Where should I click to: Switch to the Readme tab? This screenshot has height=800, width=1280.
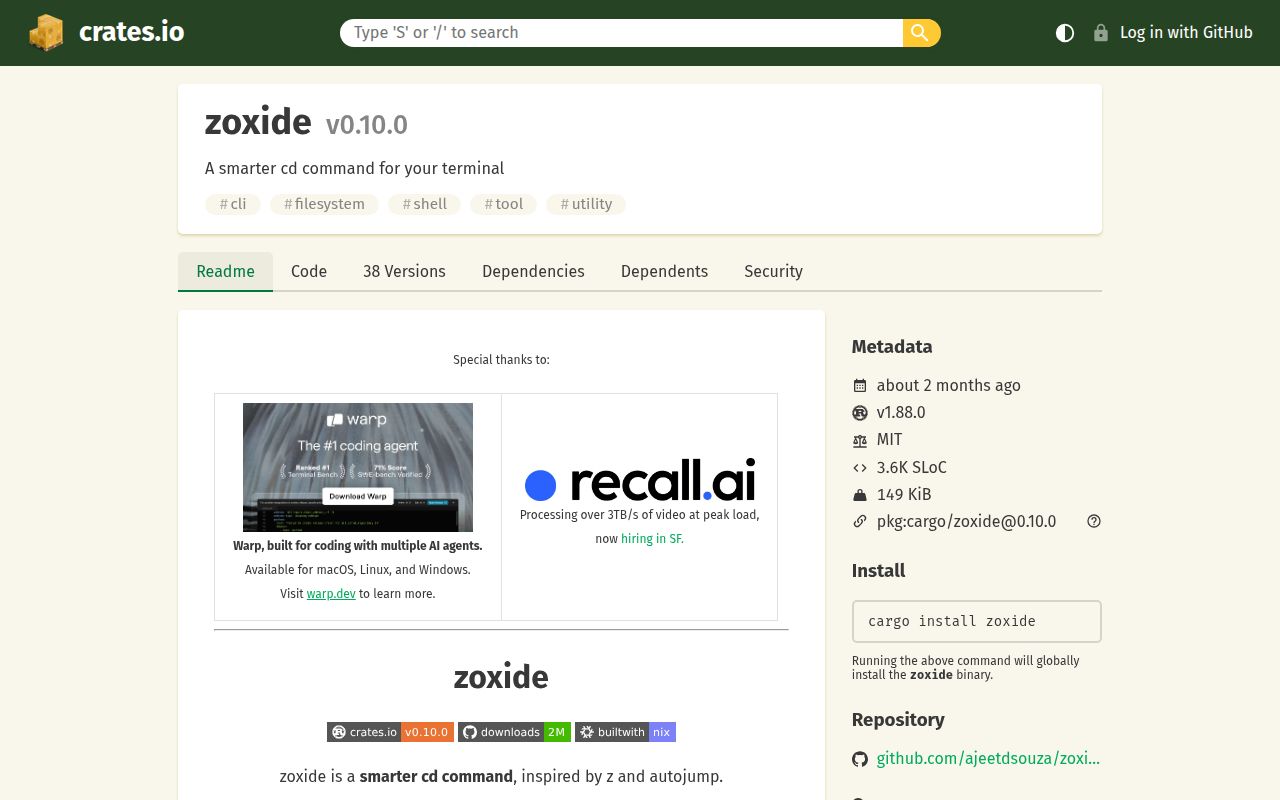click(x=225, y=271)
